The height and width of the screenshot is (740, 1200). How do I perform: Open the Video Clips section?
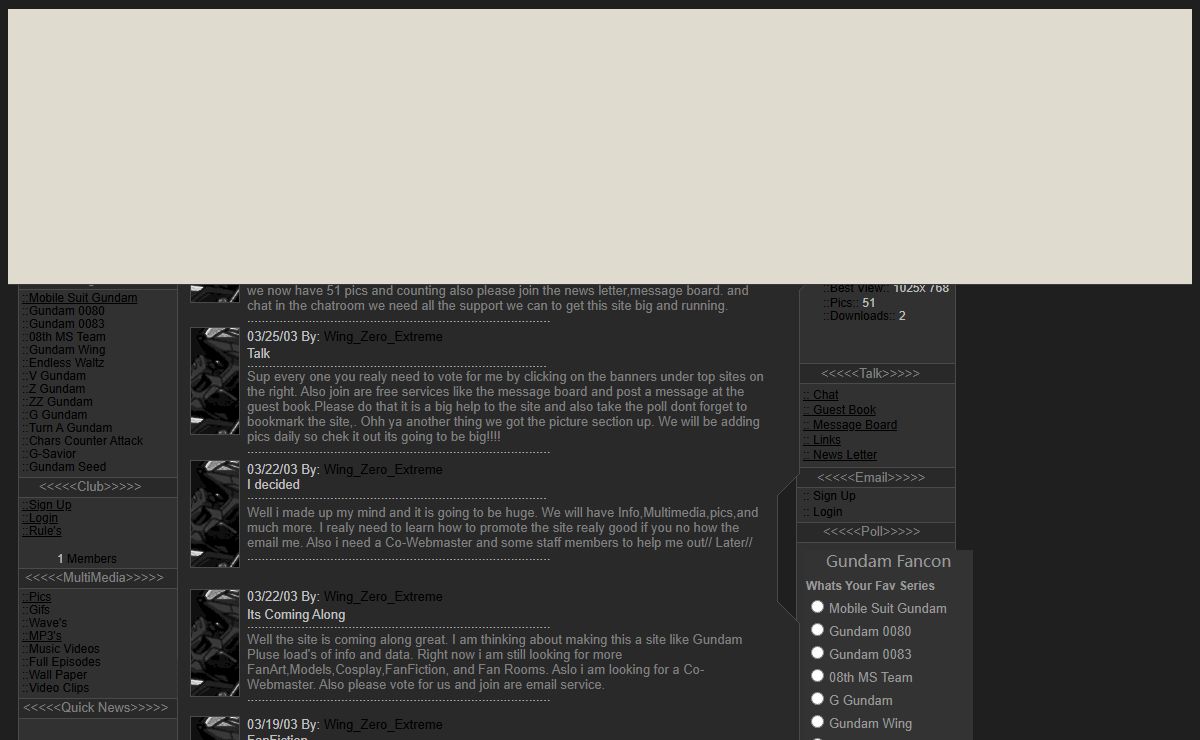click(56, 688)
